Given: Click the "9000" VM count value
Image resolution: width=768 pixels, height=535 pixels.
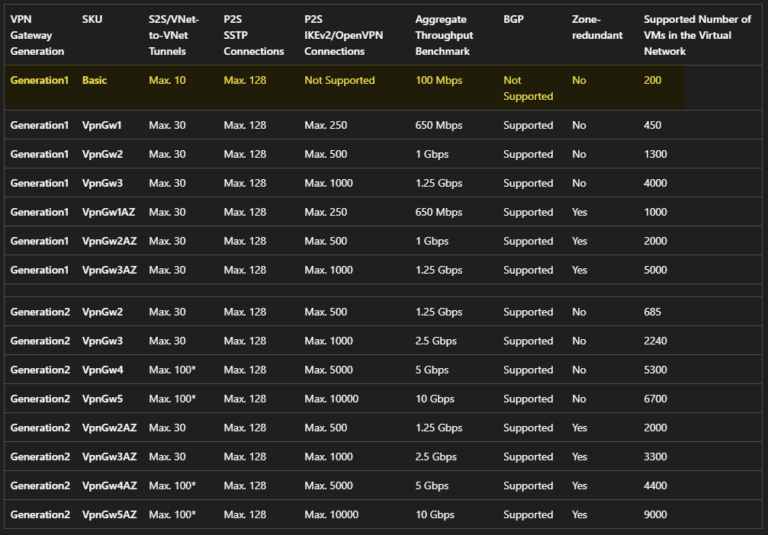Looking at the screenshot, I should 655,514.
